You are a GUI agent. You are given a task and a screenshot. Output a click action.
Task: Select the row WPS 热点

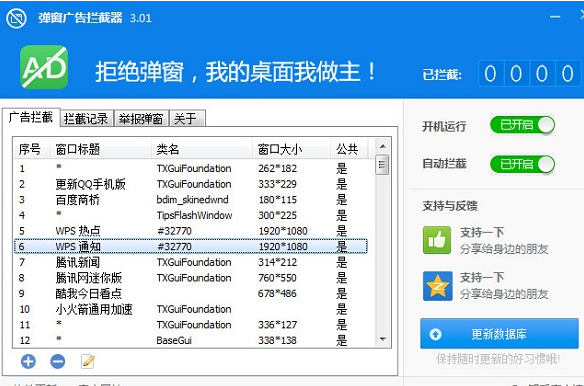click(x=191, y=231)
